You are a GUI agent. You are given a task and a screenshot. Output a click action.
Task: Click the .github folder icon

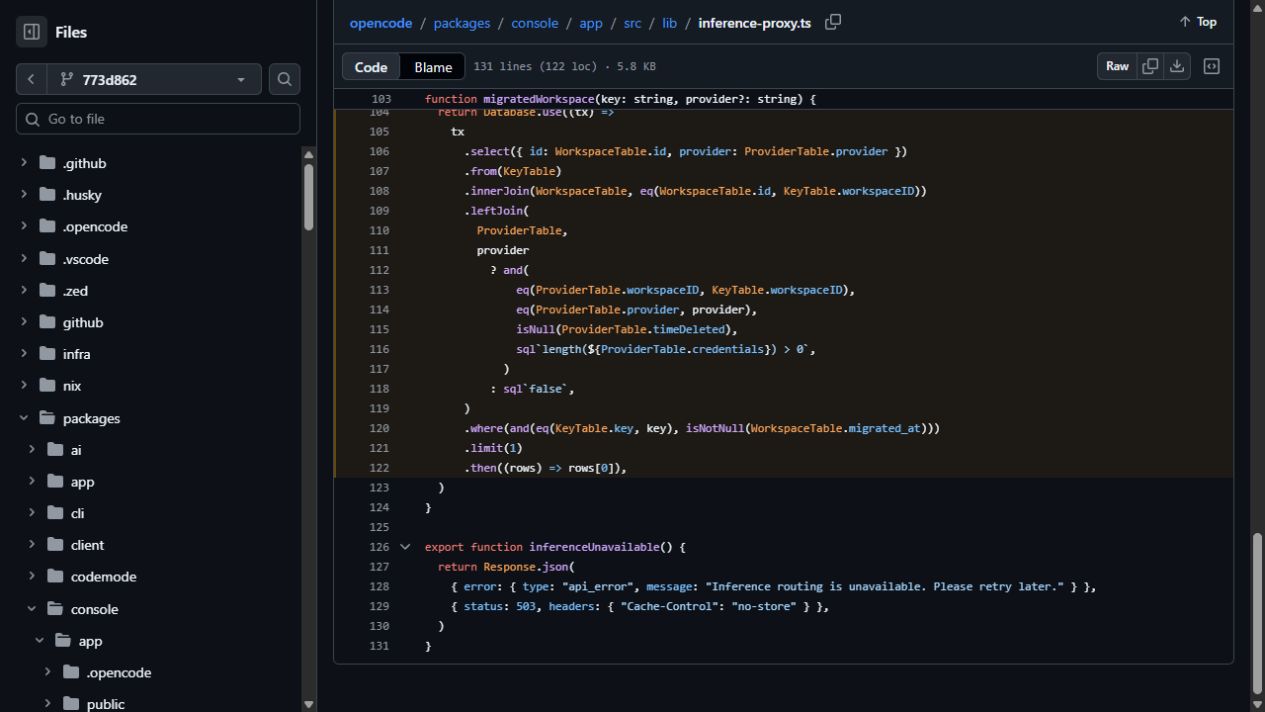click(47, 163)
